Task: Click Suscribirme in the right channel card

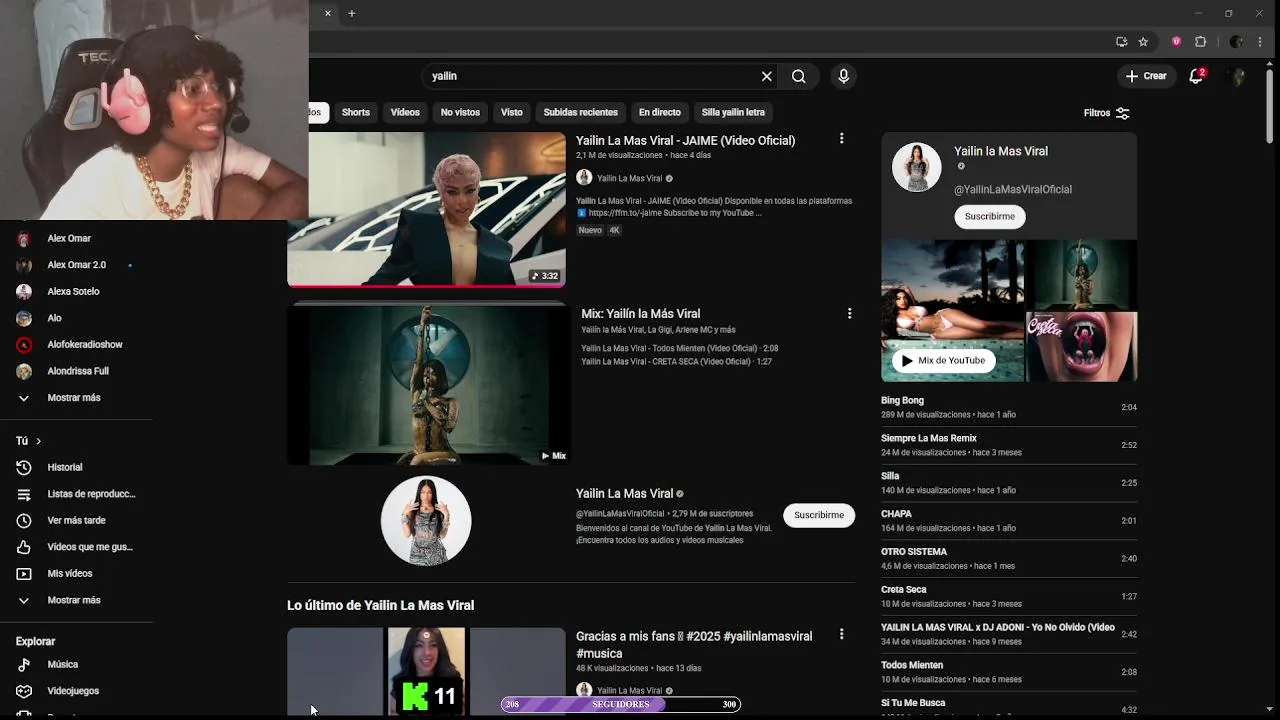Action: coord(990,216)
